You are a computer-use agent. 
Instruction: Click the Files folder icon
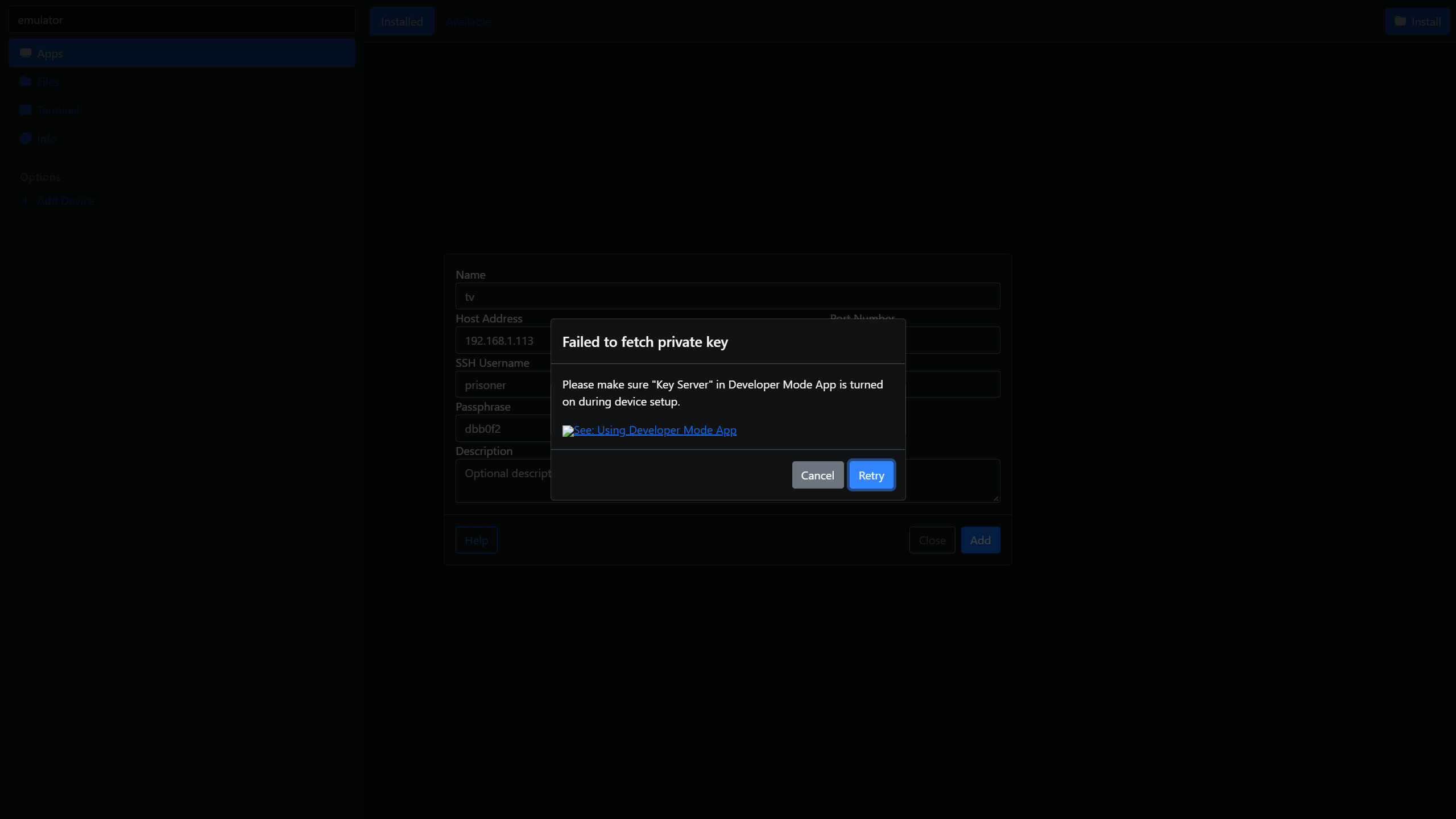26,81
